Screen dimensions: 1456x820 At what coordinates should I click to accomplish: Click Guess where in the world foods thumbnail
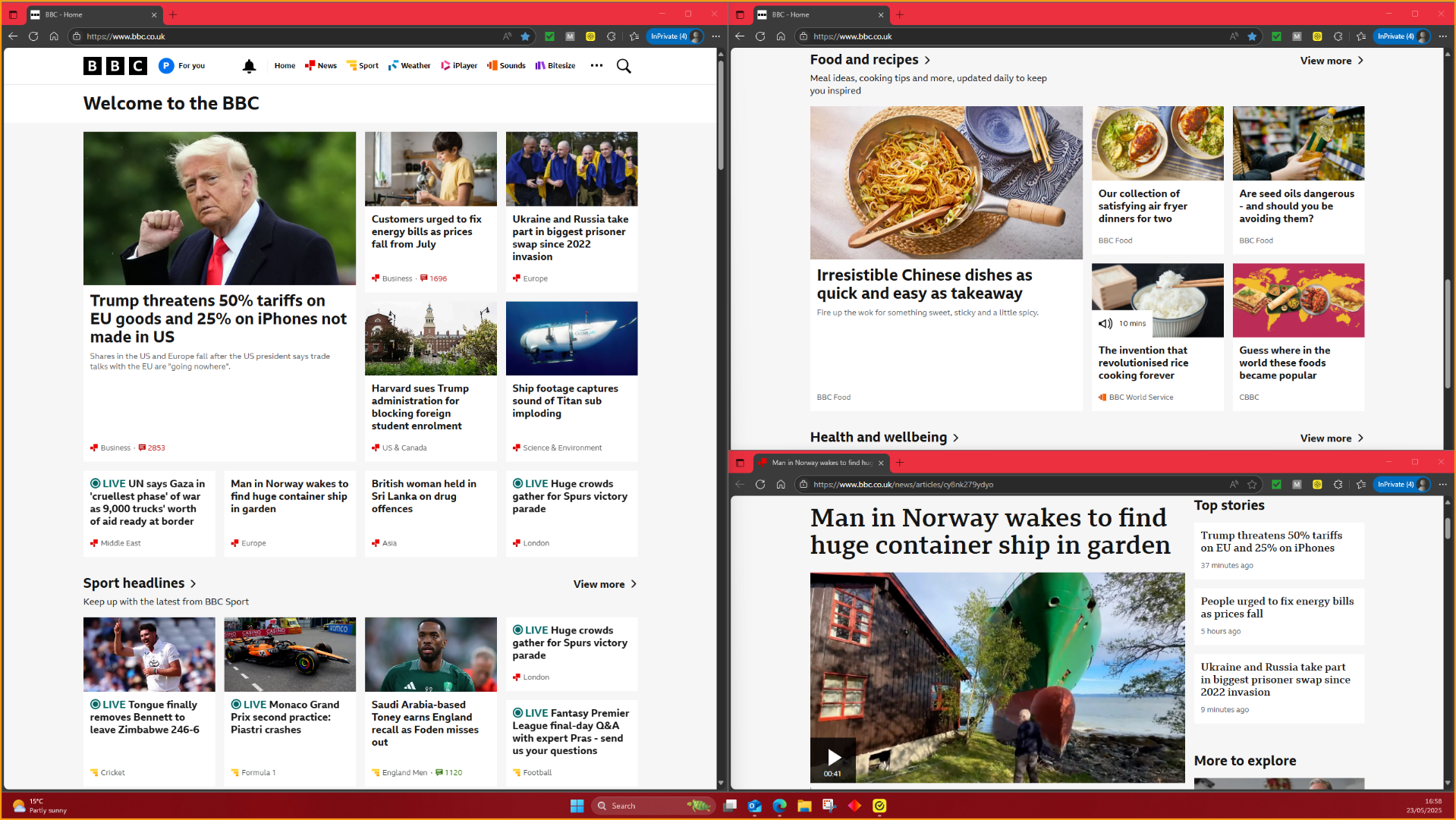(x=1298, y=300)
